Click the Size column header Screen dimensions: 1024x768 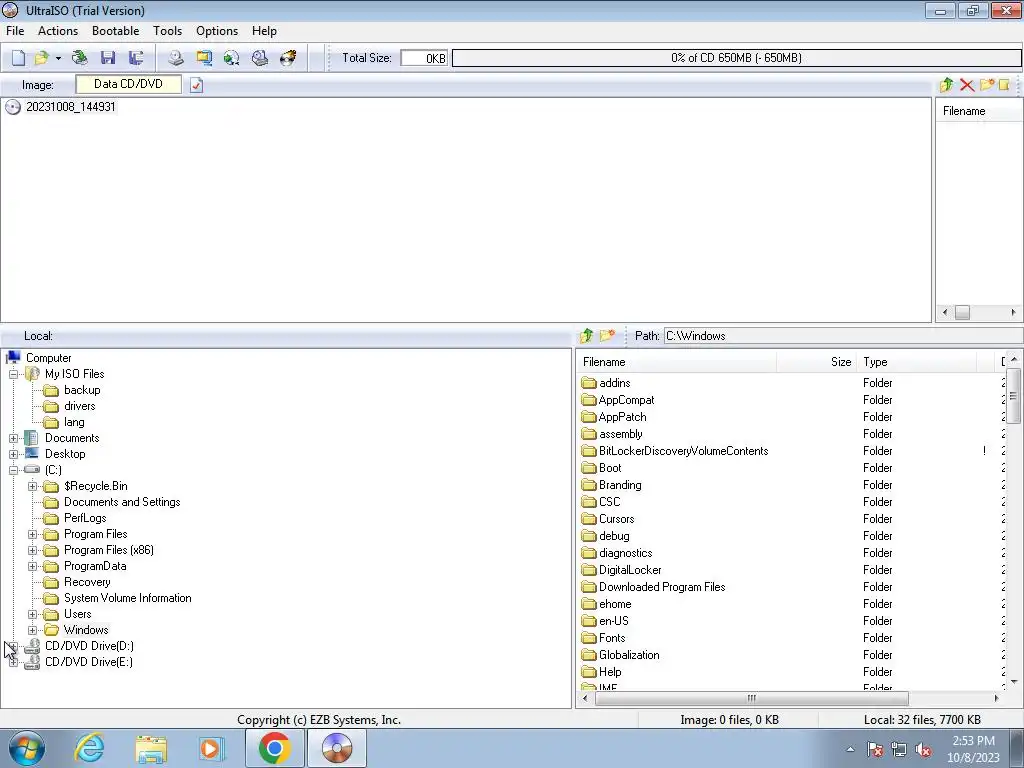[x=816, y=362]
